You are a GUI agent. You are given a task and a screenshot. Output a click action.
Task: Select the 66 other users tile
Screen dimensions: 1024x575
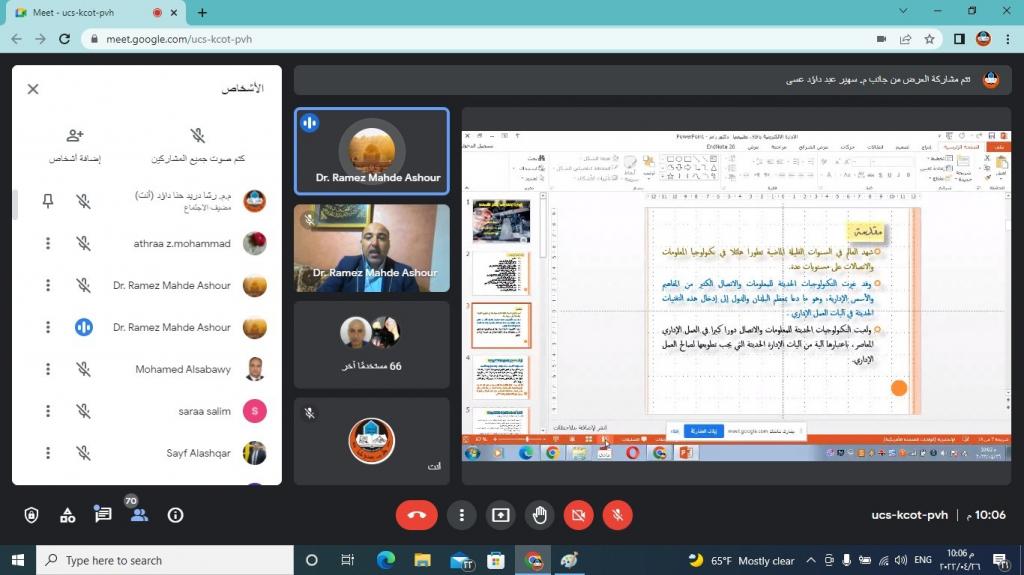[x=372, y=343]
